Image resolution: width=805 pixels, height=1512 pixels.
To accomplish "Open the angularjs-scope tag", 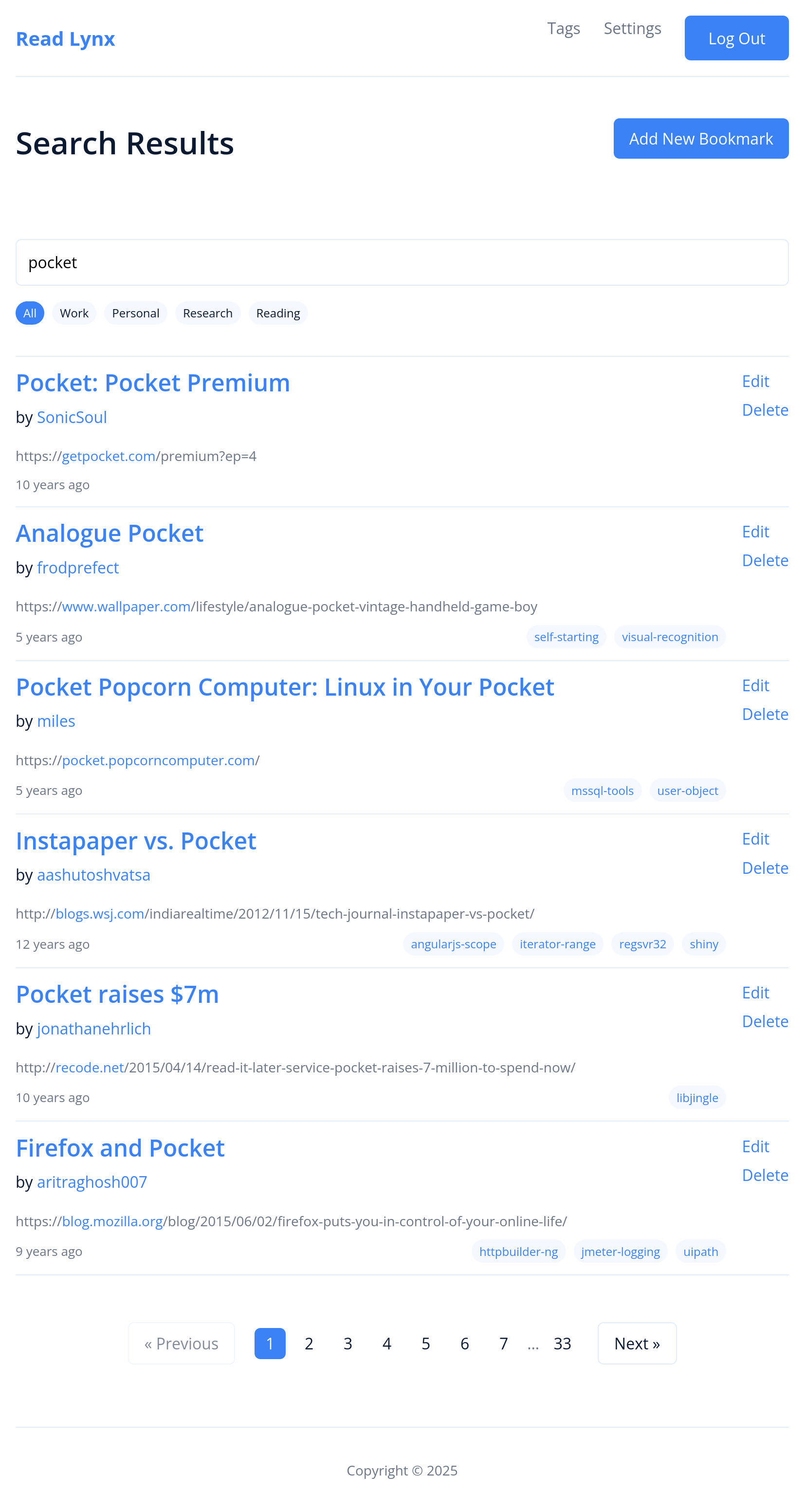I will tap(453, 944).
